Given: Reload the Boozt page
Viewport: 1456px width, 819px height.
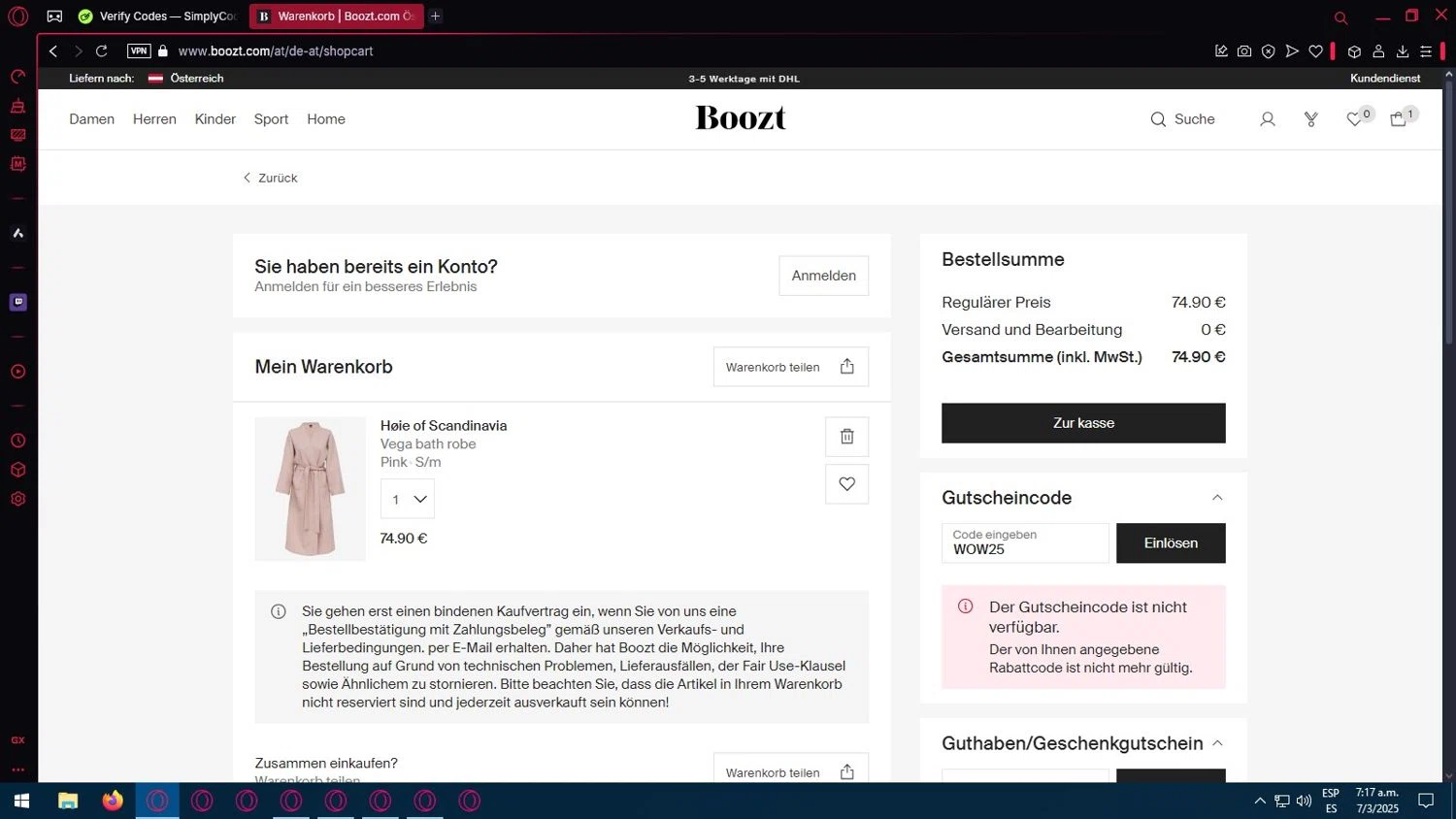Looking at the screenshot, I should click(x=101, y=51).
